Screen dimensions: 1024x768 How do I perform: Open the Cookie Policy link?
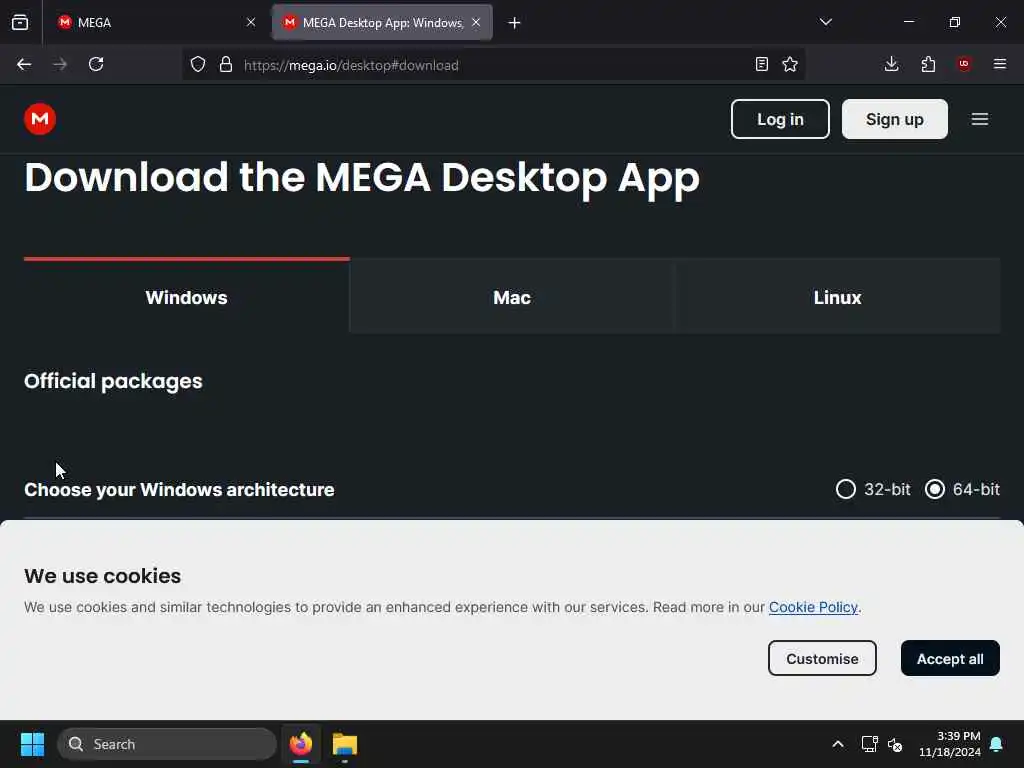(x=813, y=607)
